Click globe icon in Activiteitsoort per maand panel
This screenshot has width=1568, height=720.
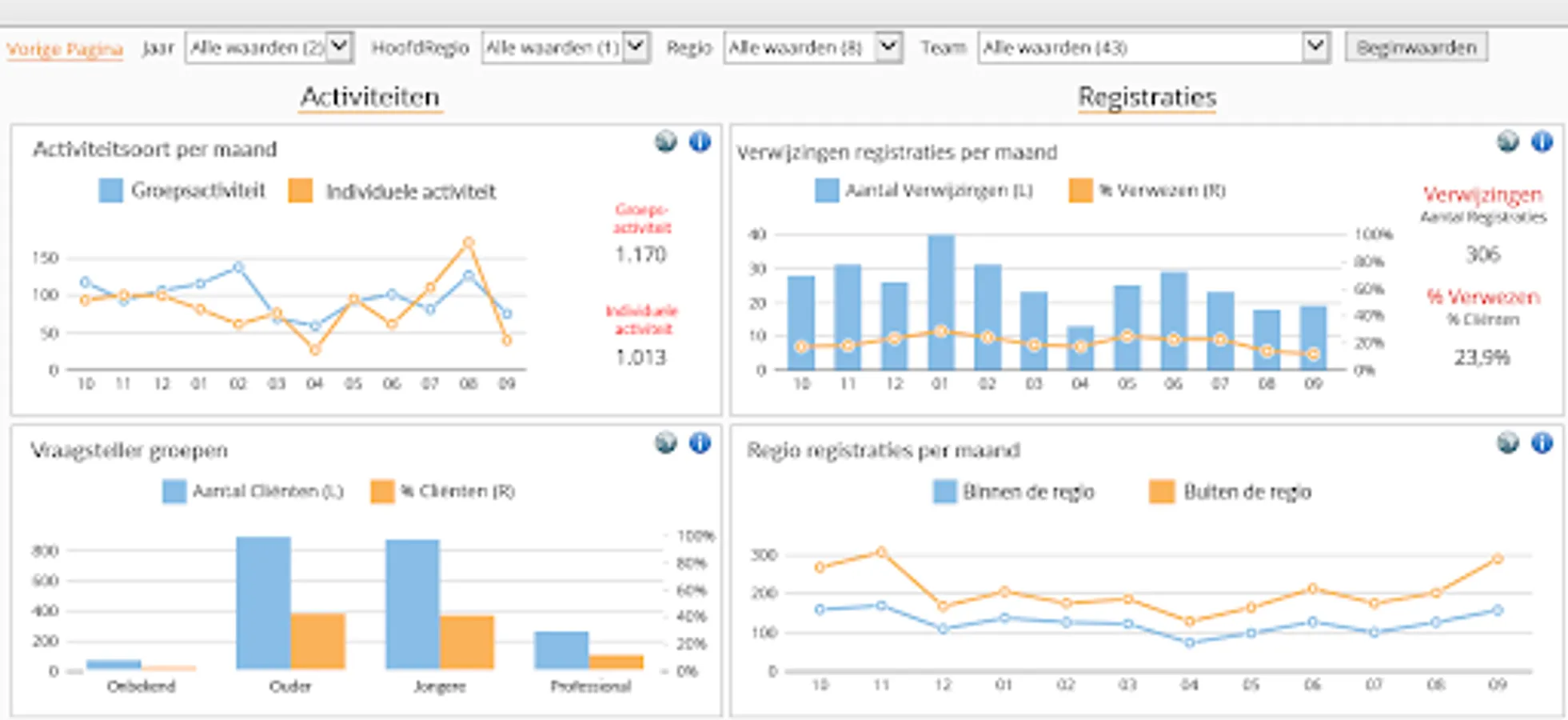665,142
